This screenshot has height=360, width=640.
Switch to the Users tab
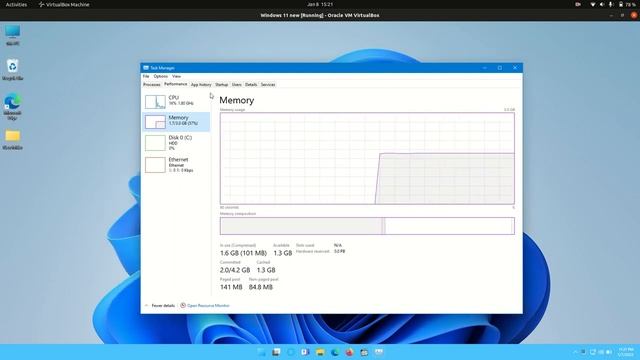pyautogui.click(x=237, y=84)
